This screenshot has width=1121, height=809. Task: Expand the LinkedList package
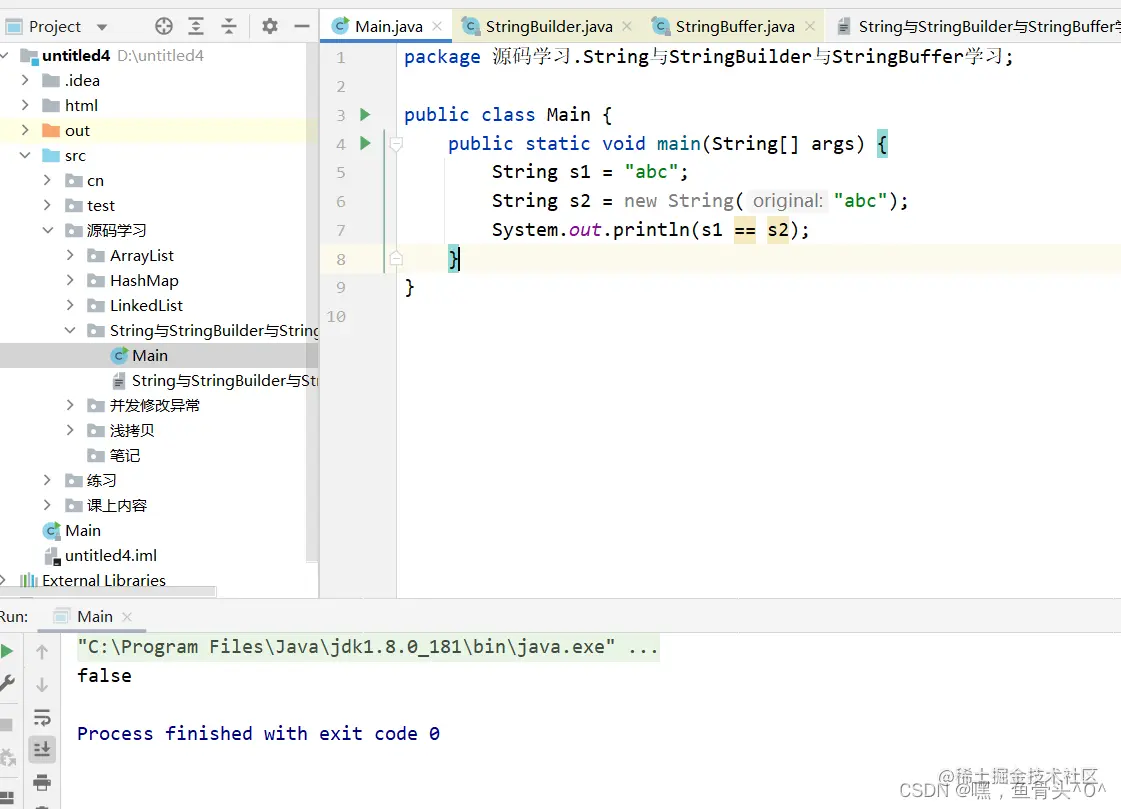tap(70, 305)
